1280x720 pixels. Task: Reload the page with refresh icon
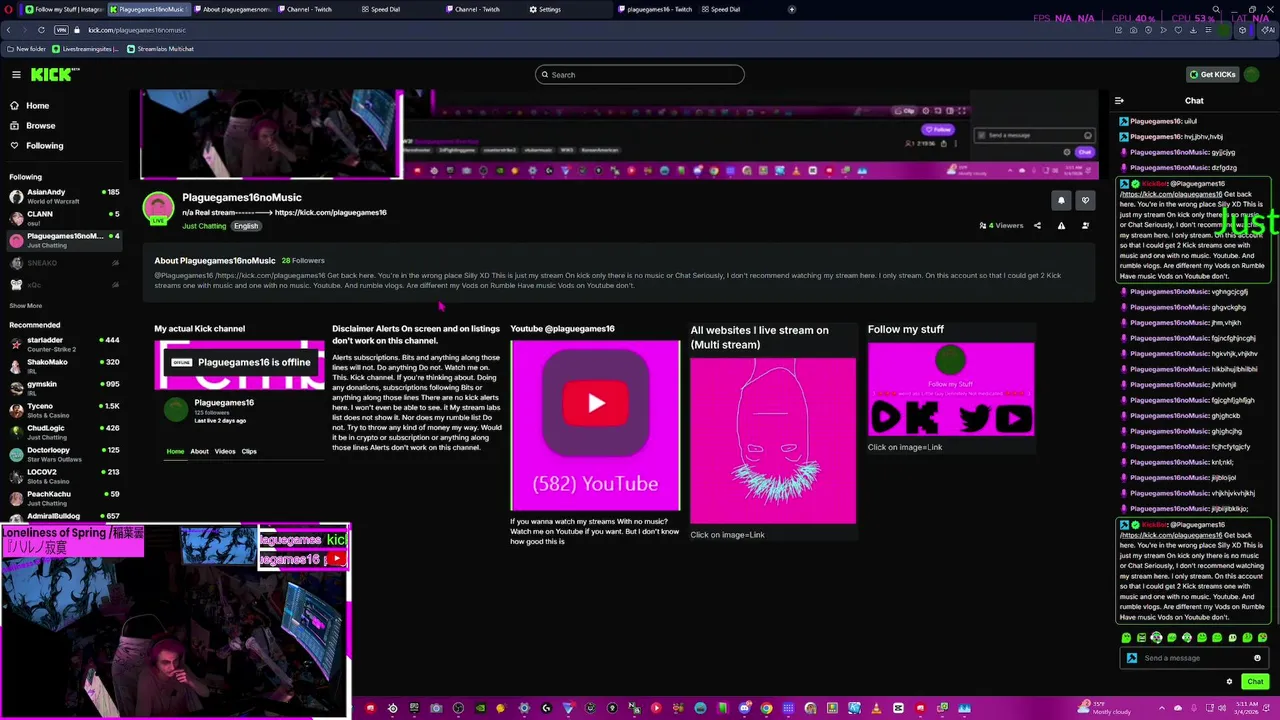41,30
